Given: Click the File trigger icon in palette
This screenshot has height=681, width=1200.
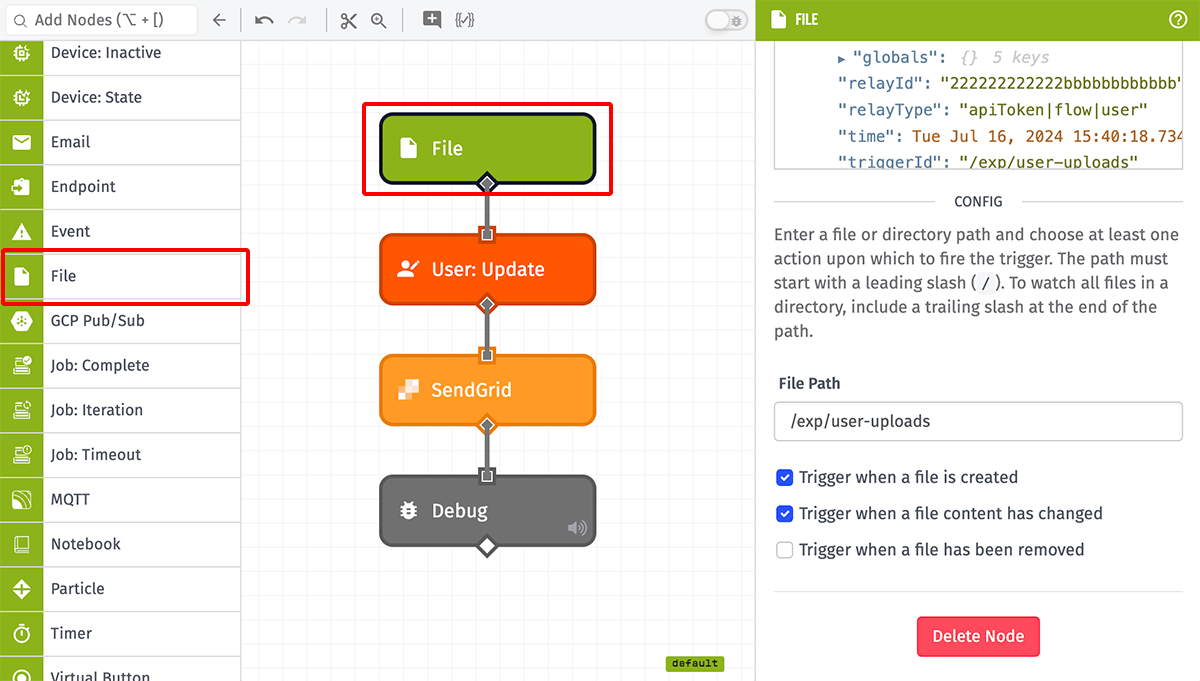Looking at the screenshot, I should 21,276.
